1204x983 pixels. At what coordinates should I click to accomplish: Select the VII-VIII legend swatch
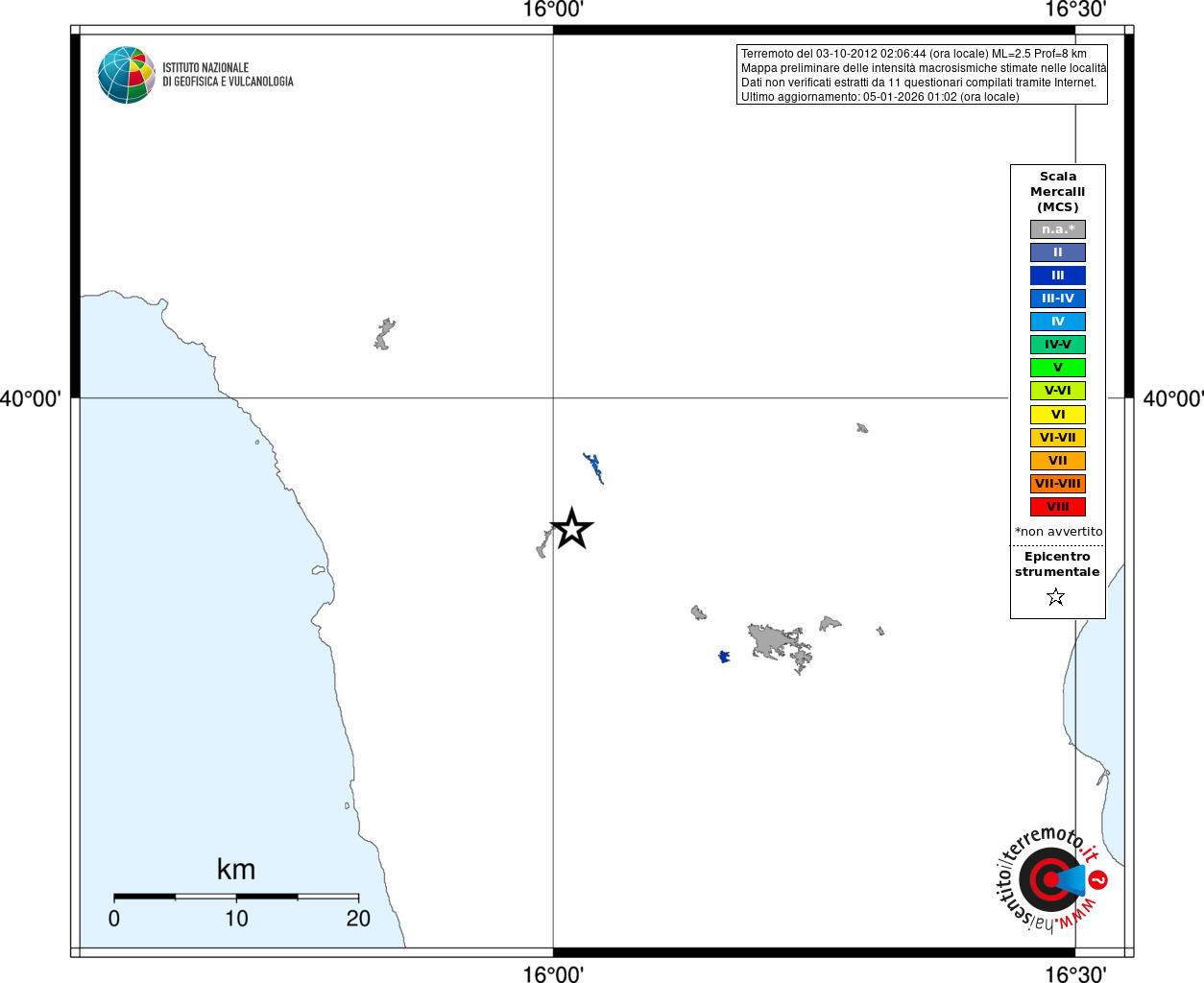[x=1058, y=484]
